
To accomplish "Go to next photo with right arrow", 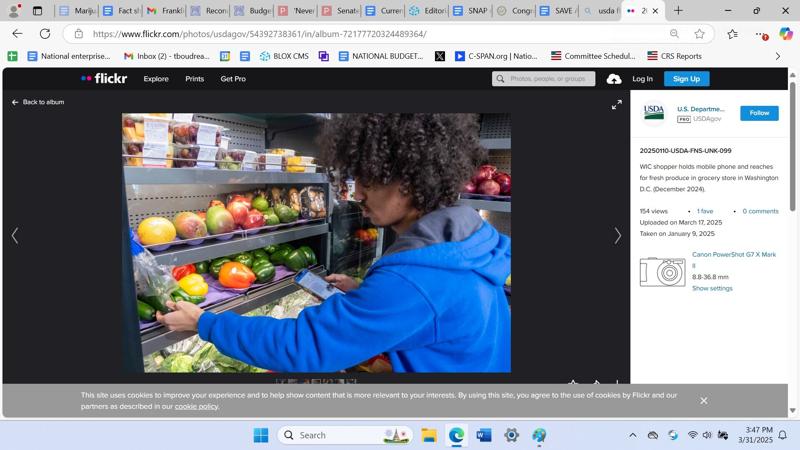I will (x=617, y=236).
